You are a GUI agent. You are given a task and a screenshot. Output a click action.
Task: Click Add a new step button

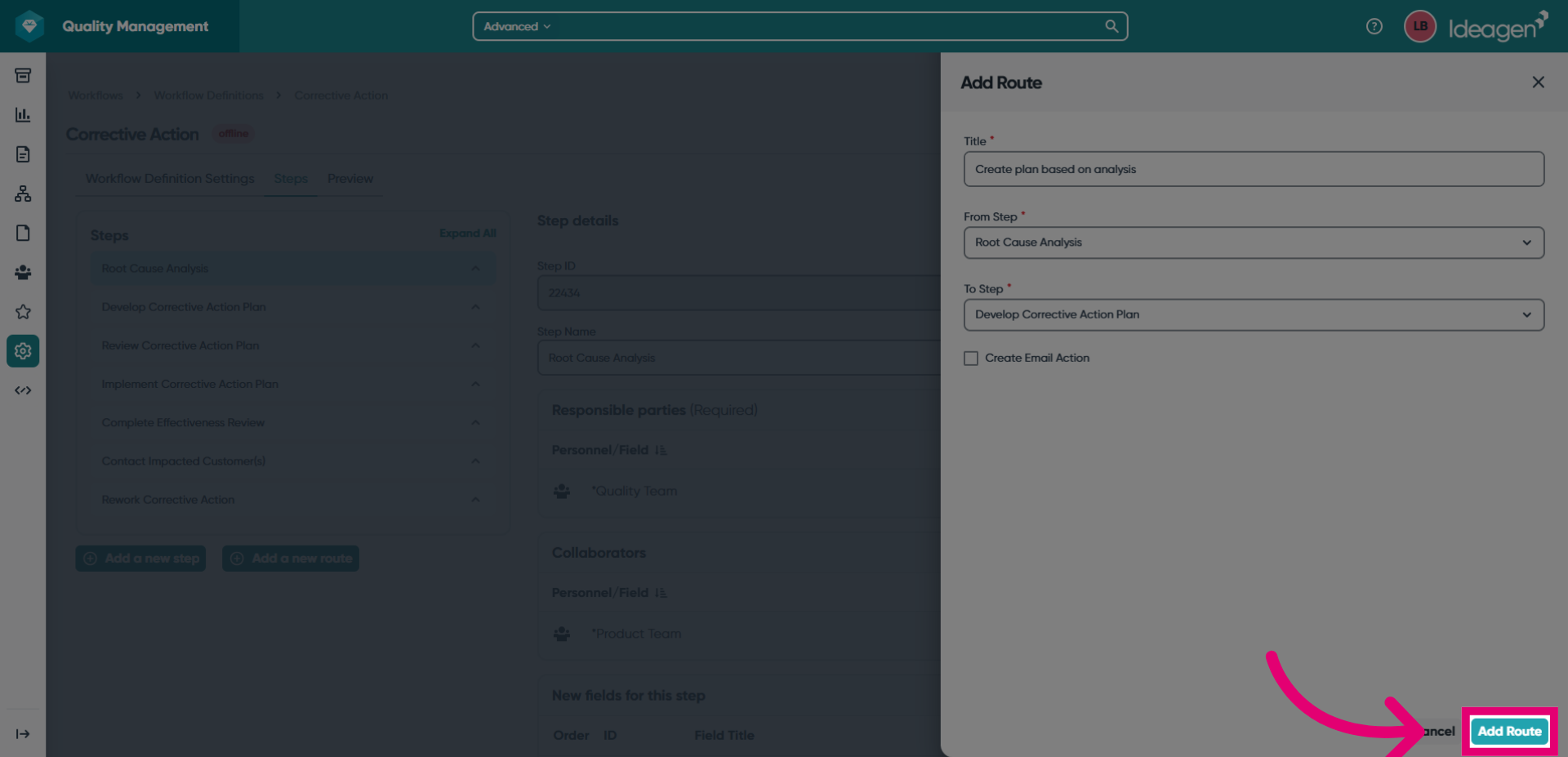click(x=140, y=559)
